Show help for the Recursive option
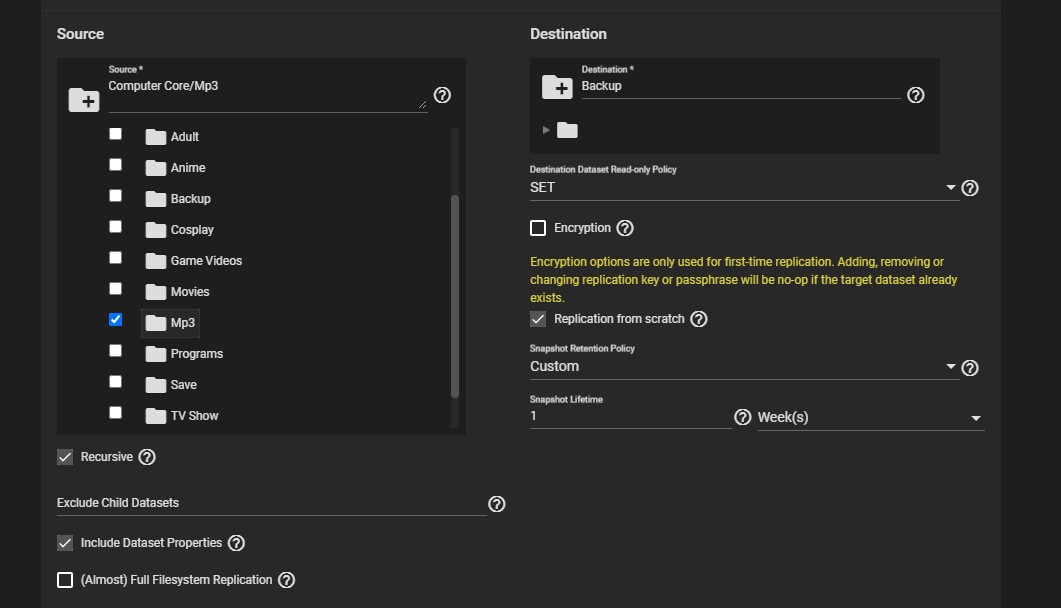Screen dimensions: 1061x608 147,457
